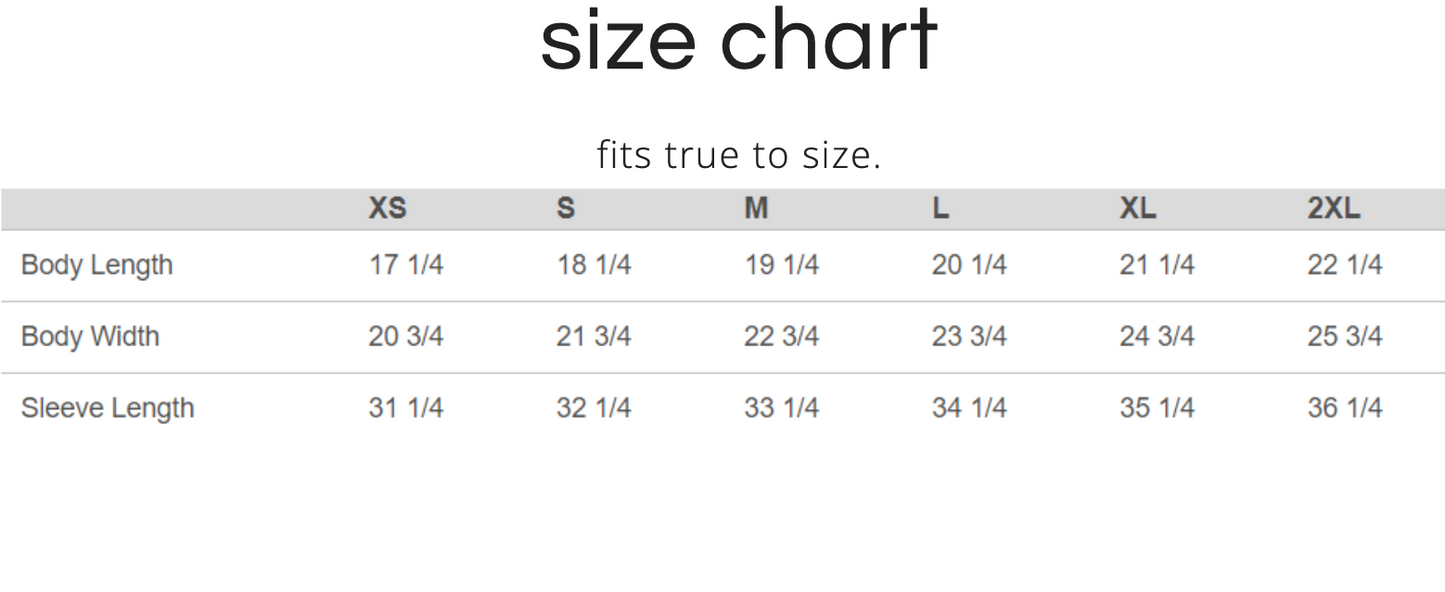Click the Body Width row label
The image size is (1445, 592).
click(90, 336)
